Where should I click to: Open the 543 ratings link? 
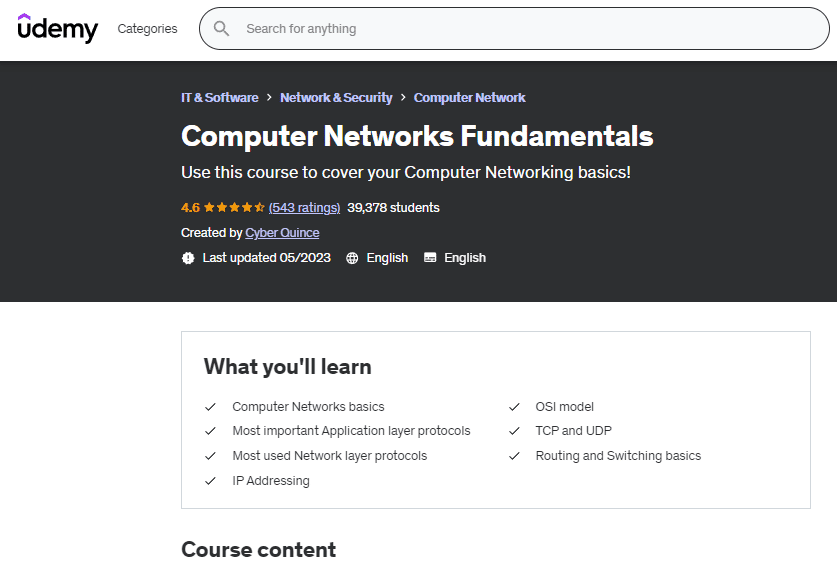tap(304, 208)
